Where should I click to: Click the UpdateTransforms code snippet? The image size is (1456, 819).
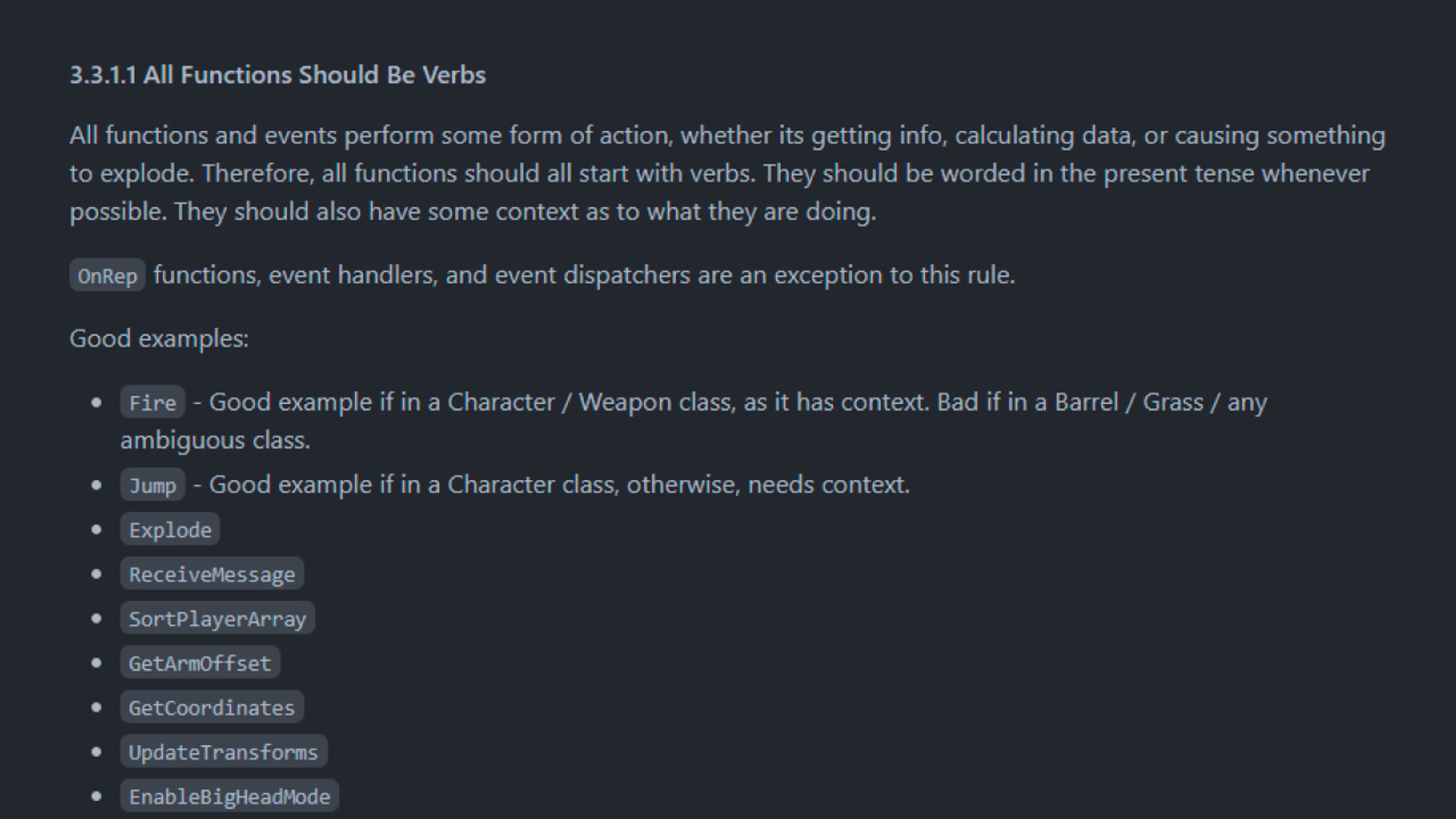223,752
